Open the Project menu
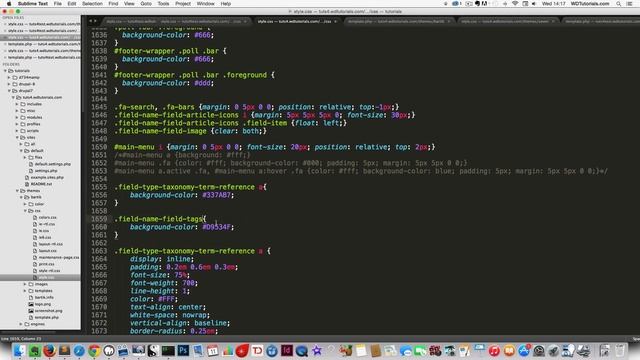The height and width of the screenshot is (360, 640). tap(183, 4)
